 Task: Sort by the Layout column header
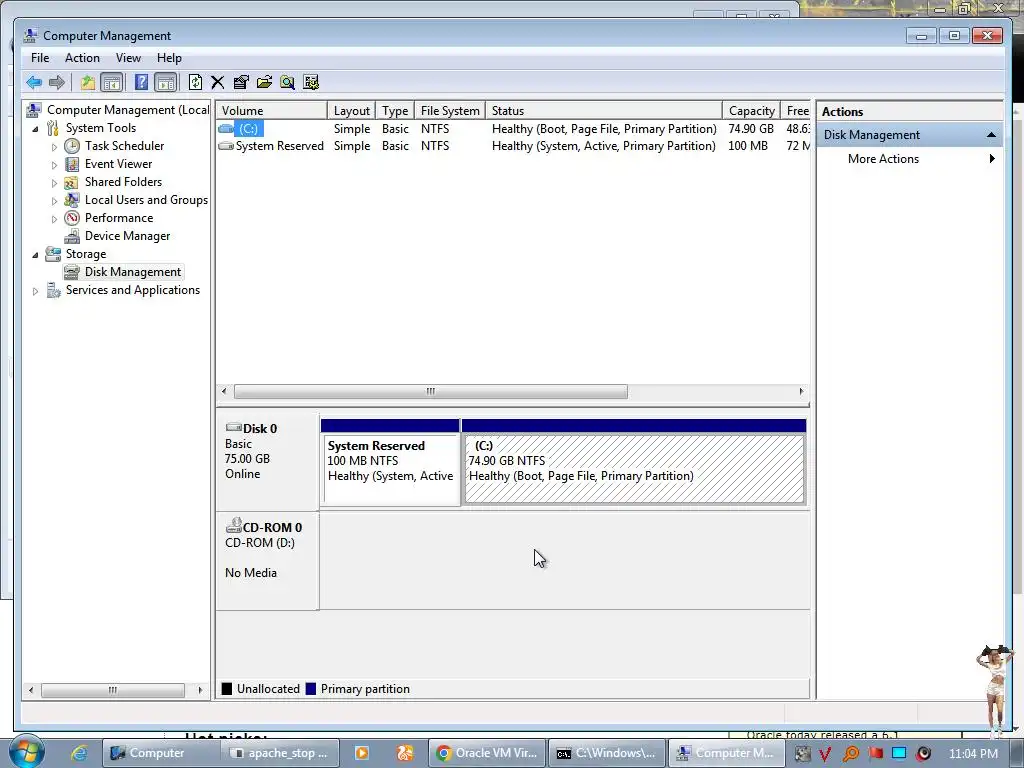click(x=352, y=110)
